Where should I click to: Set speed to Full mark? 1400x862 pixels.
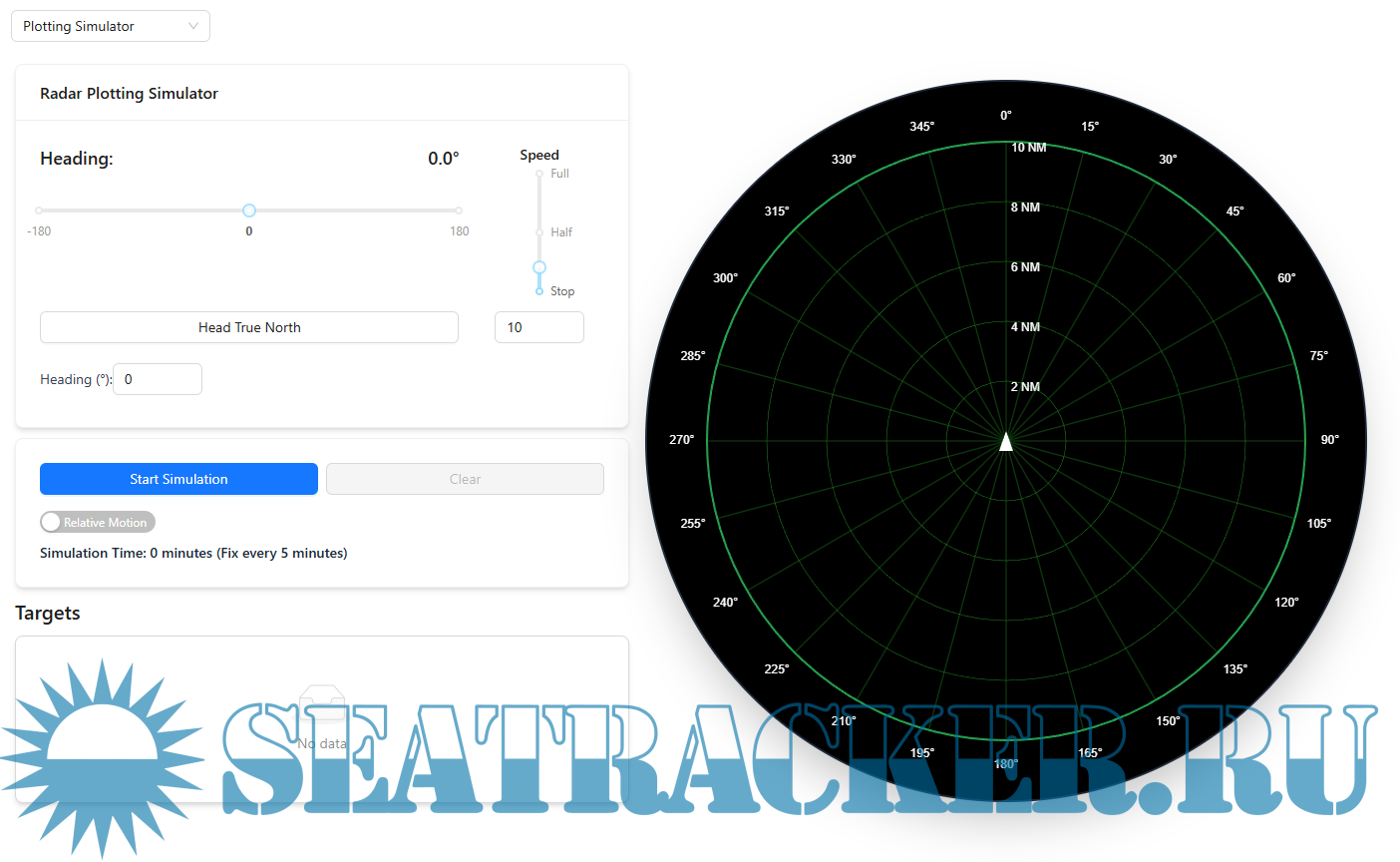coord(539,174)
